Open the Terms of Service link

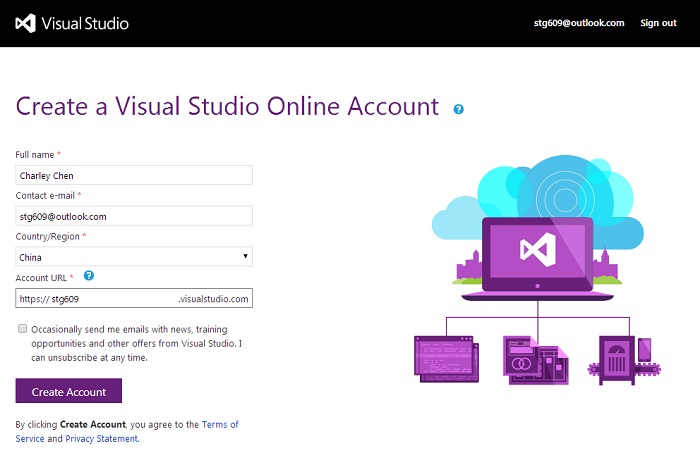[x=127, y=431]
